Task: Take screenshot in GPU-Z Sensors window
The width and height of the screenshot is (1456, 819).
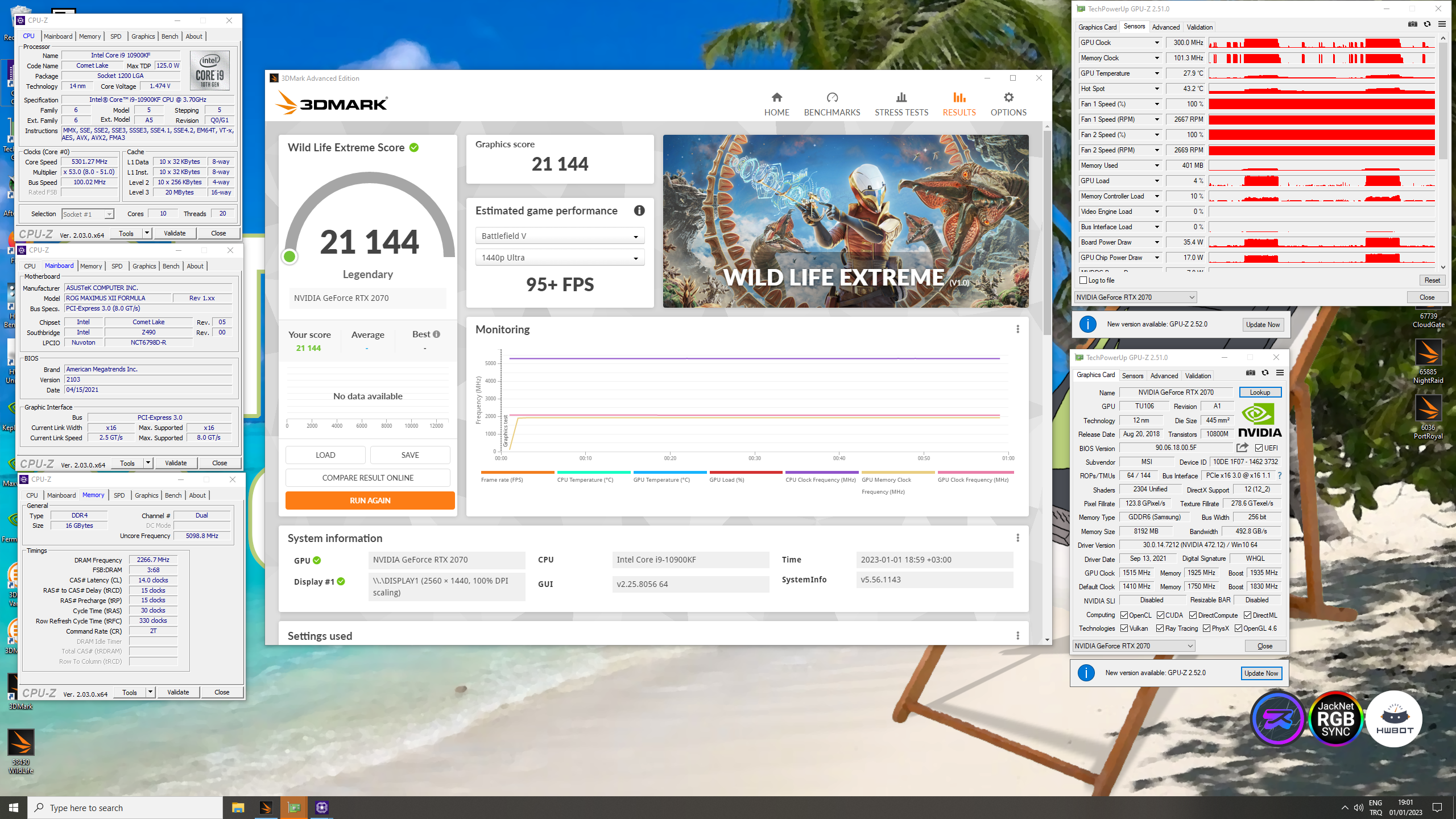Action: pos(1412,24)
